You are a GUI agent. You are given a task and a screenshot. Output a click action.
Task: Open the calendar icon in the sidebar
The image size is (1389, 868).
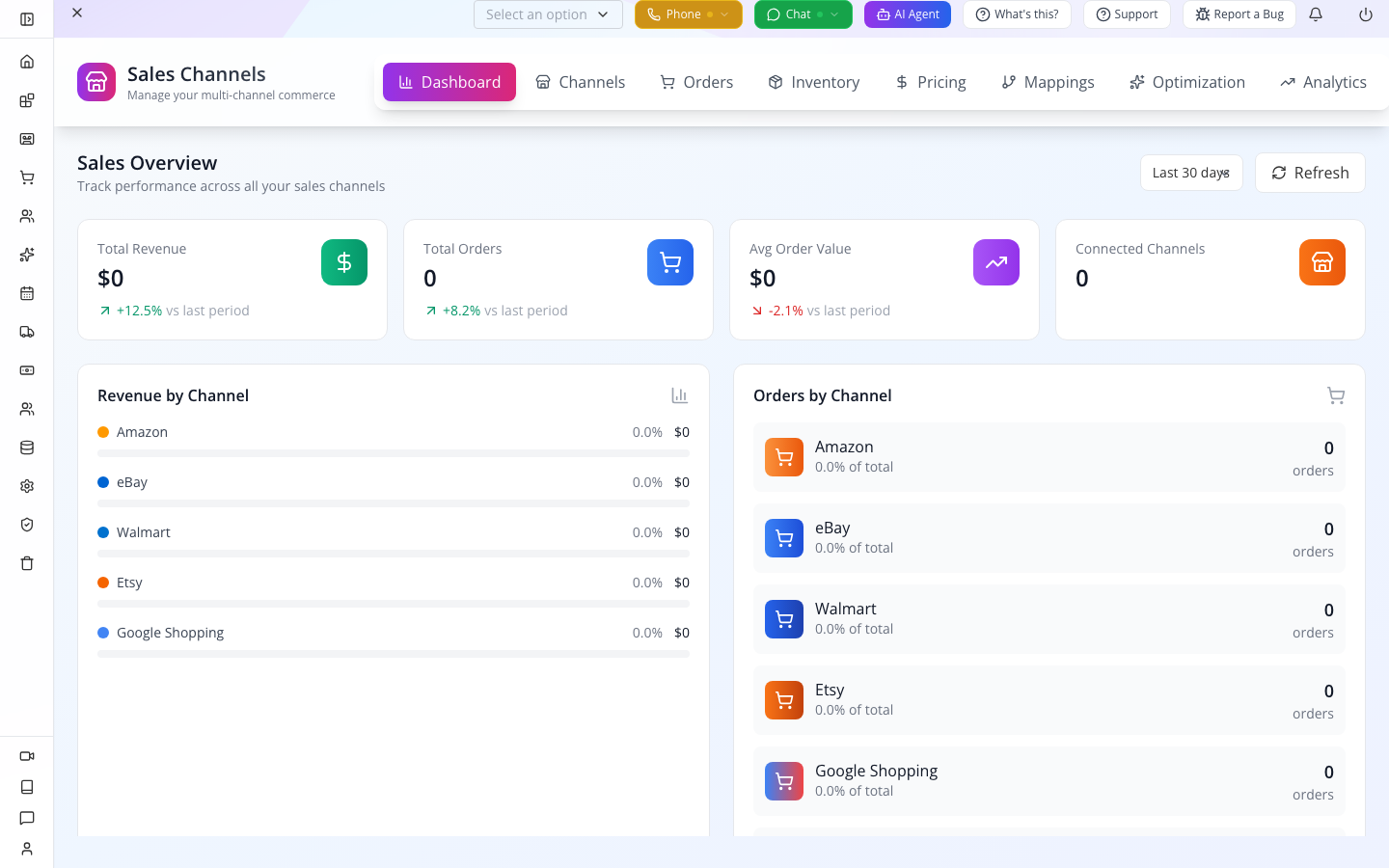point(27,293)
